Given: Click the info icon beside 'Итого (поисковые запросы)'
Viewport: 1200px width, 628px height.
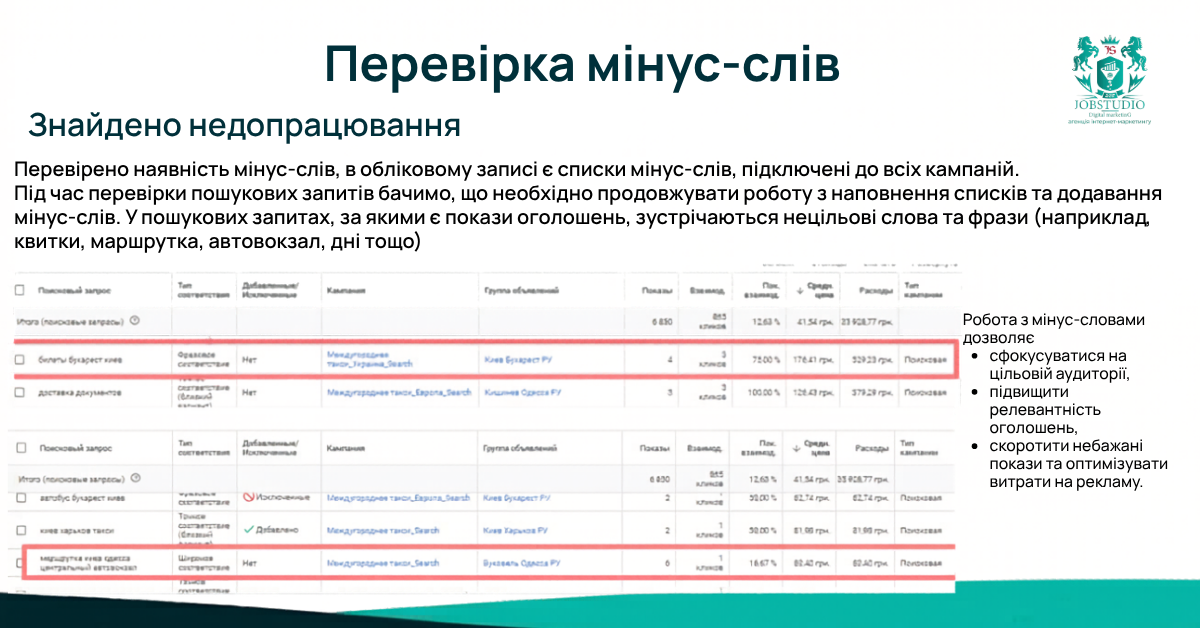Looking at the screenshot, I should pyautogui.click(x=135, y=321).
